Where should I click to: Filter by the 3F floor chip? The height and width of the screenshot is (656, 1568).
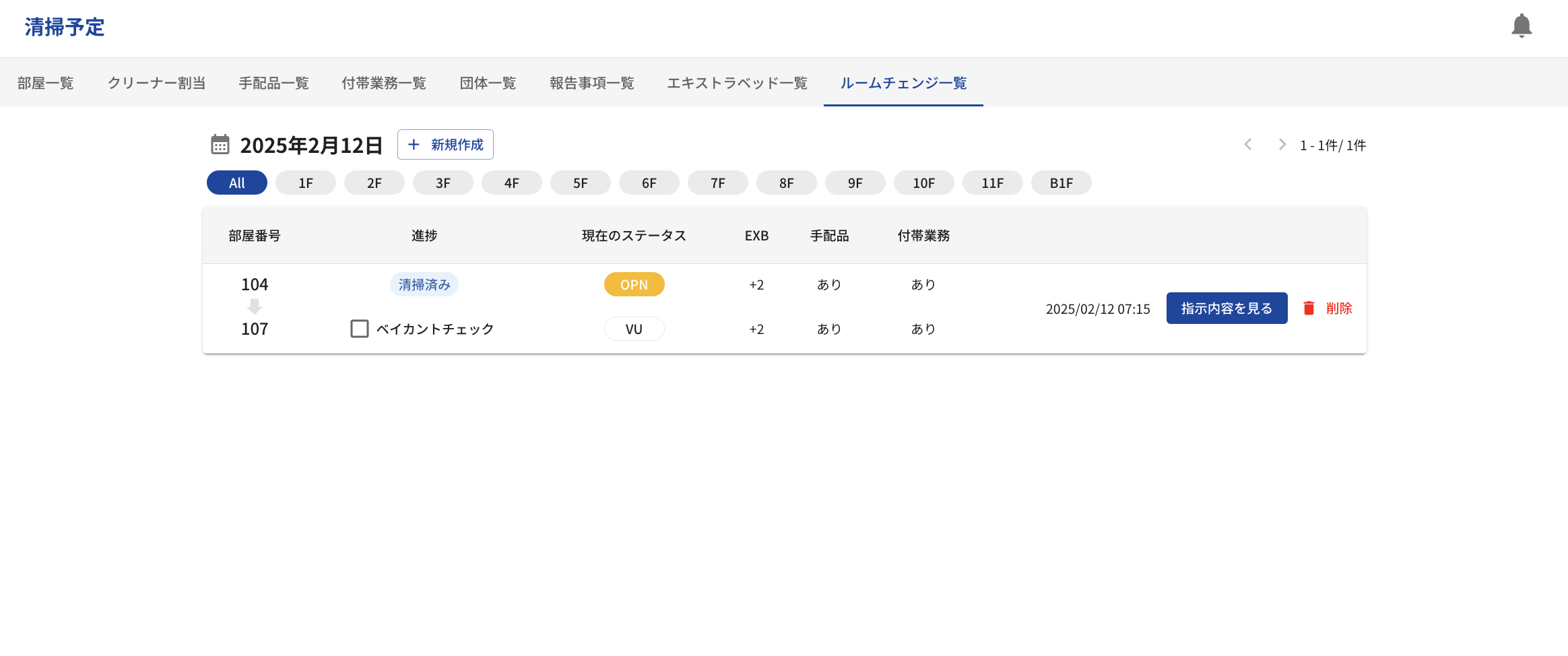pos(443,183)
